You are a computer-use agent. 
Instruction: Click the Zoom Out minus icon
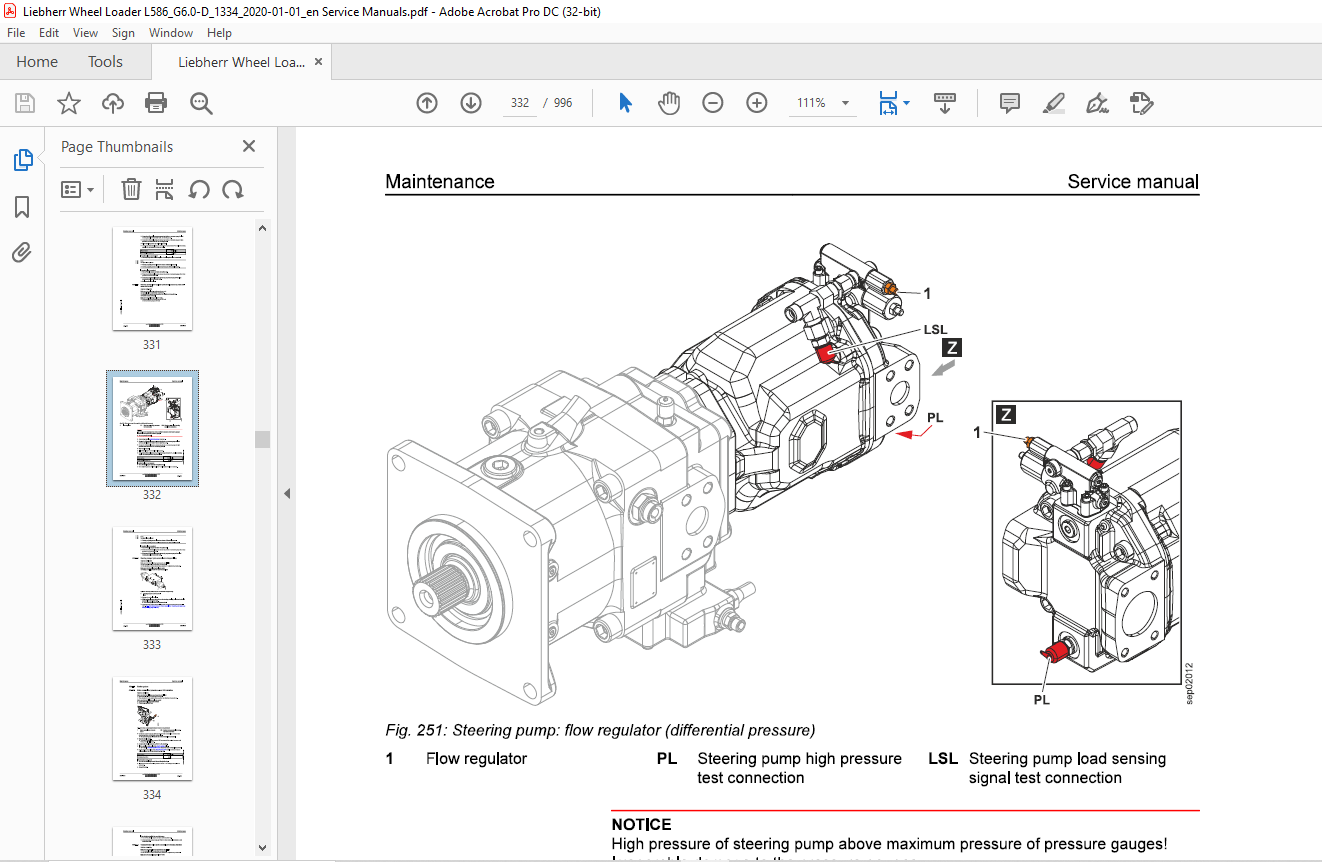[x=713, y=103]
